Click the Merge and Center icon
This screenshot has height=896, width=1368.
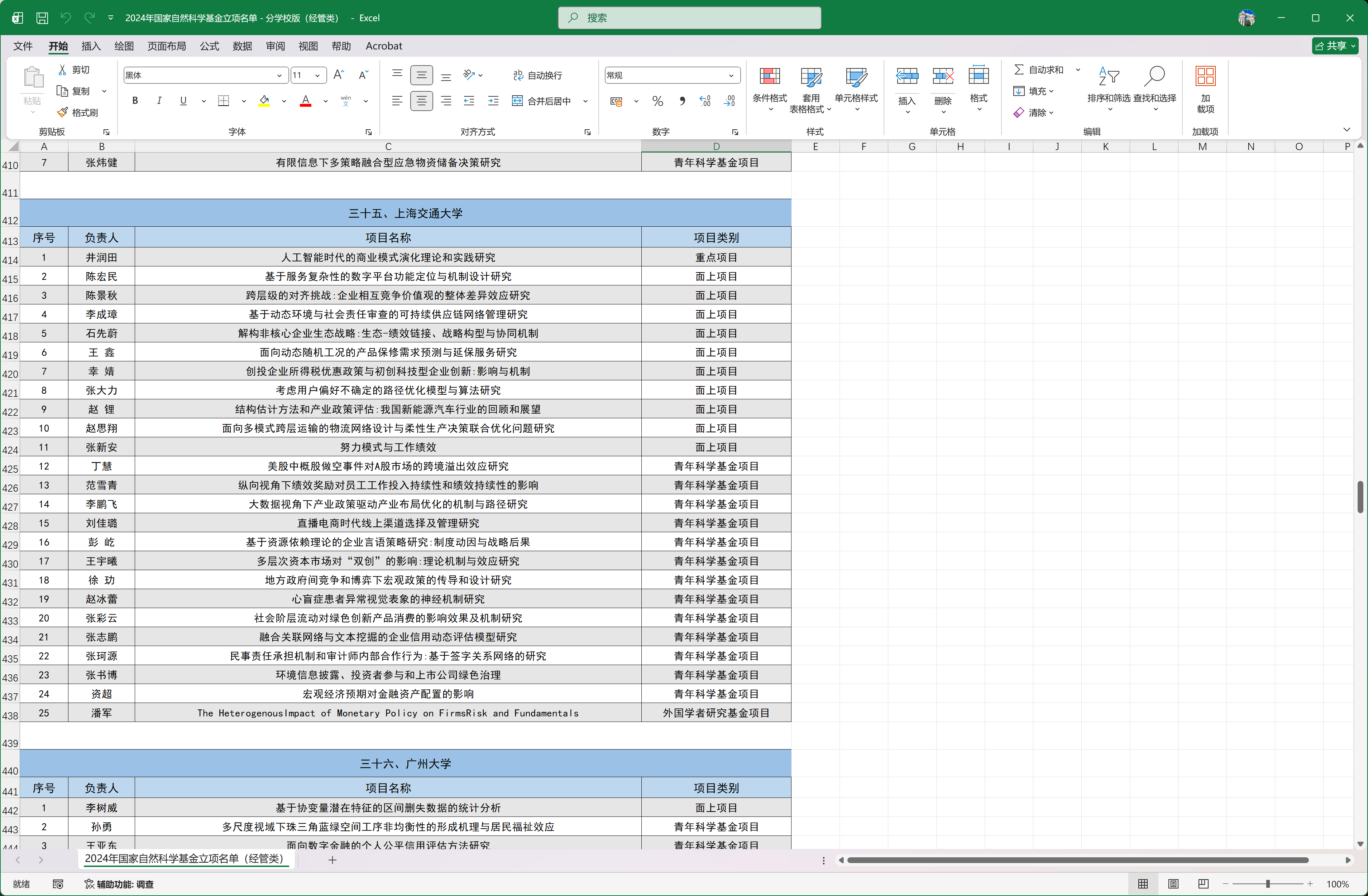click(517, 101)
